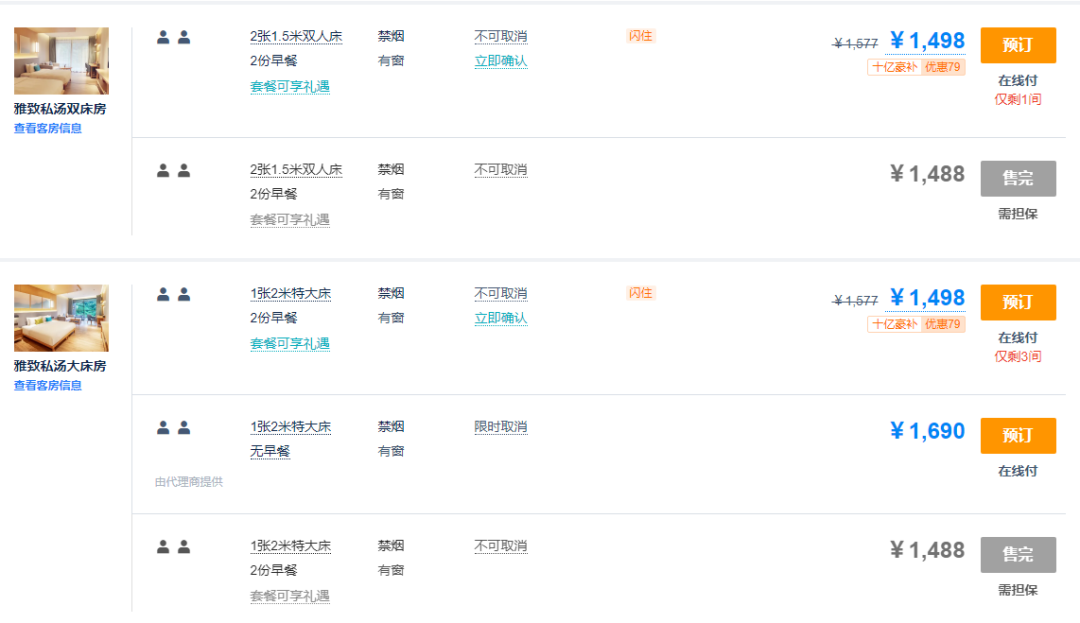Click the two-guest icon in the sold-out king row
This screenshot has width=1080, height=623.
174,547
